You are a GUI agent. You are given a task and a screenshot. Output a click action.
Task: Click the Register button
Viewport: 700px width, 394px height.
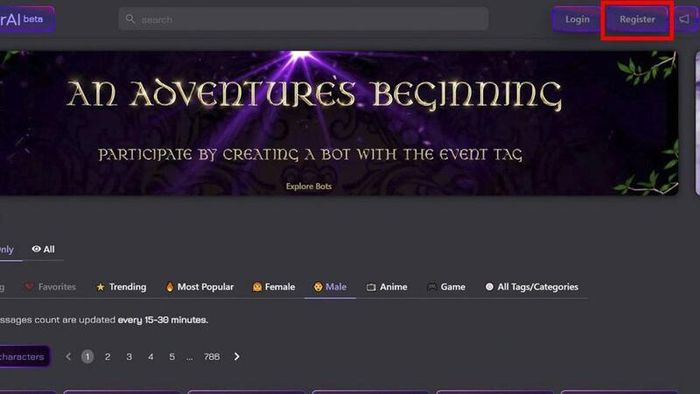click(637, 20)
